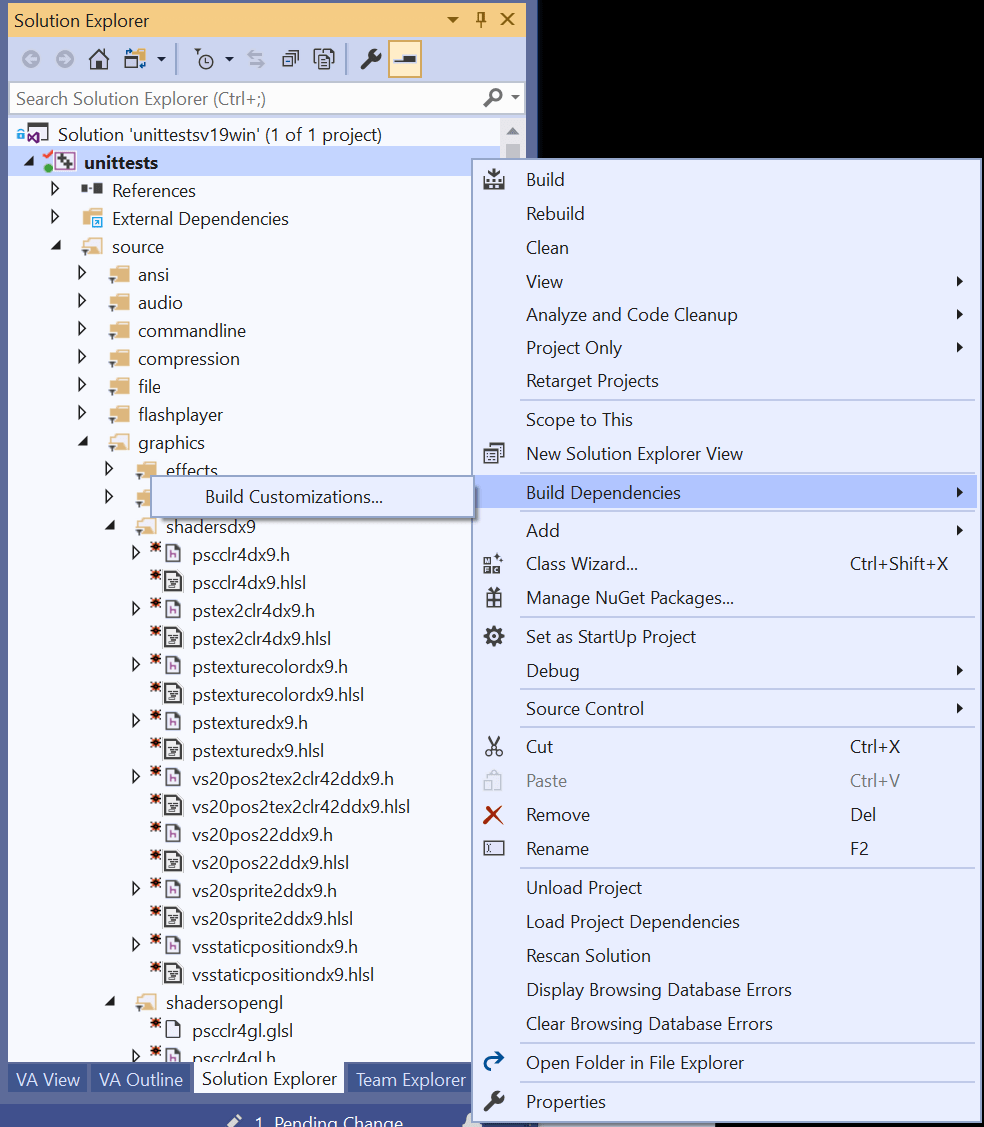Click the Manage NuGet Packages gift icon

coord(494,597)
